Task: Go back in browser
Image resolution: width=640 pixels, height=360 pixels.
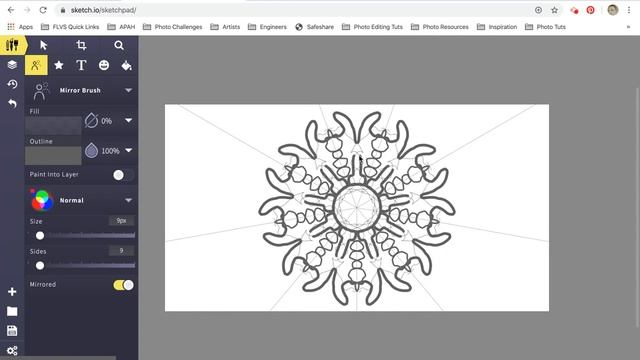Action: click(11, 10)
